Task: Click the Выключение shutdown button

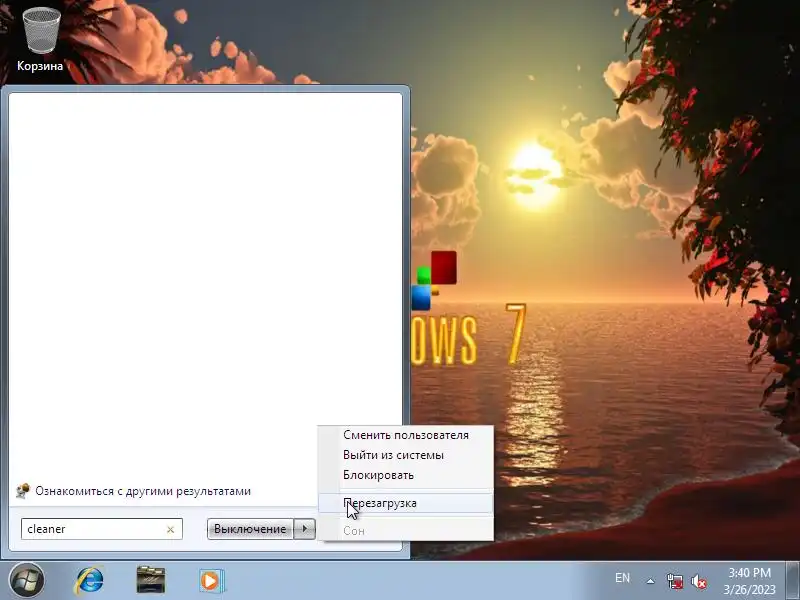Action: click(x=250, y=529)
